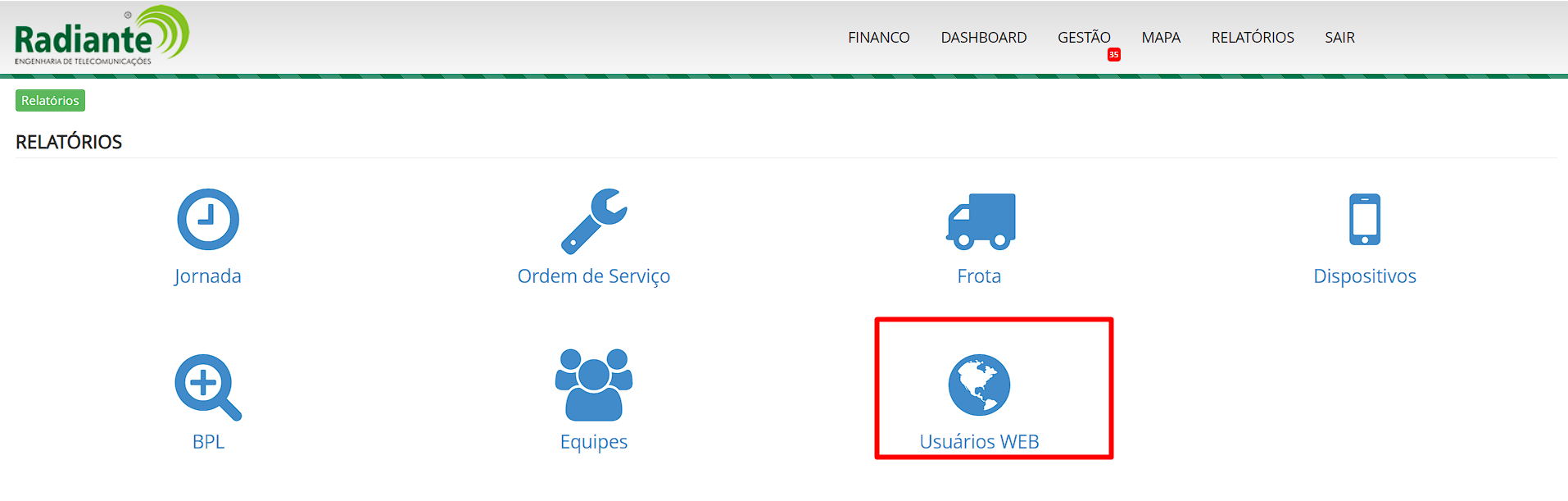Open the Jornada text link
The width and height of the screenshot is (1568, 501).
[208, 276]
